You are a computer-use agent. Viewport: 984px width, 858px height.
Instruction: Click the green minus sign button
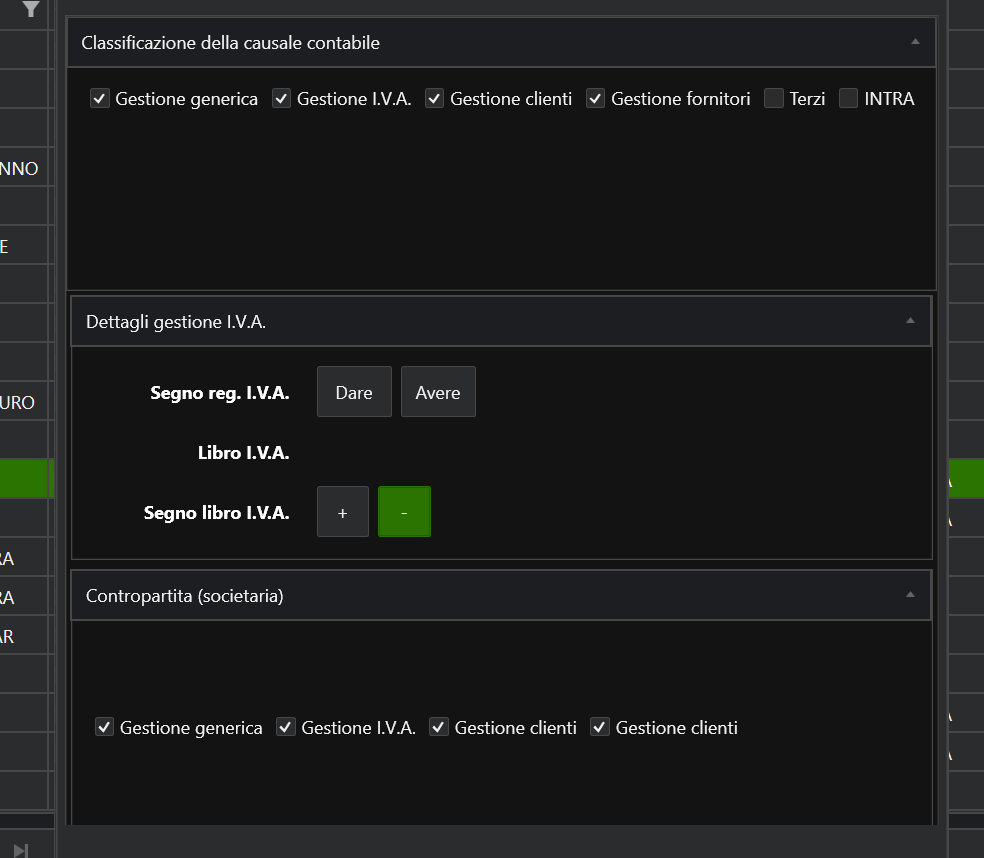tap(404, 512)
